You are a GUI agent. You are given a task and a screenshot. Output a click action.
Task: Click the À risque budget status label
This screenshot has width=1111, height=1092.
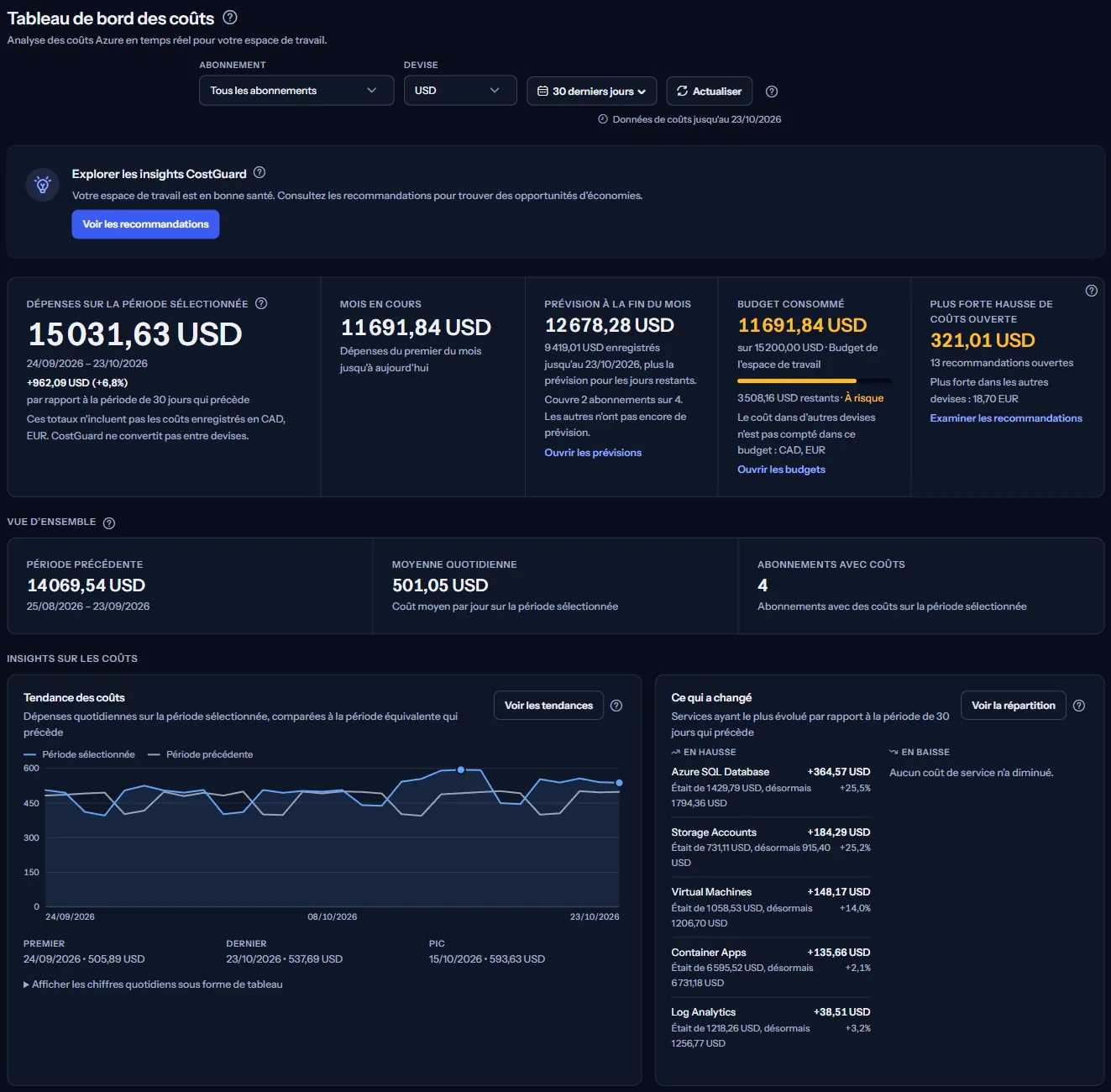pos(864,398)
